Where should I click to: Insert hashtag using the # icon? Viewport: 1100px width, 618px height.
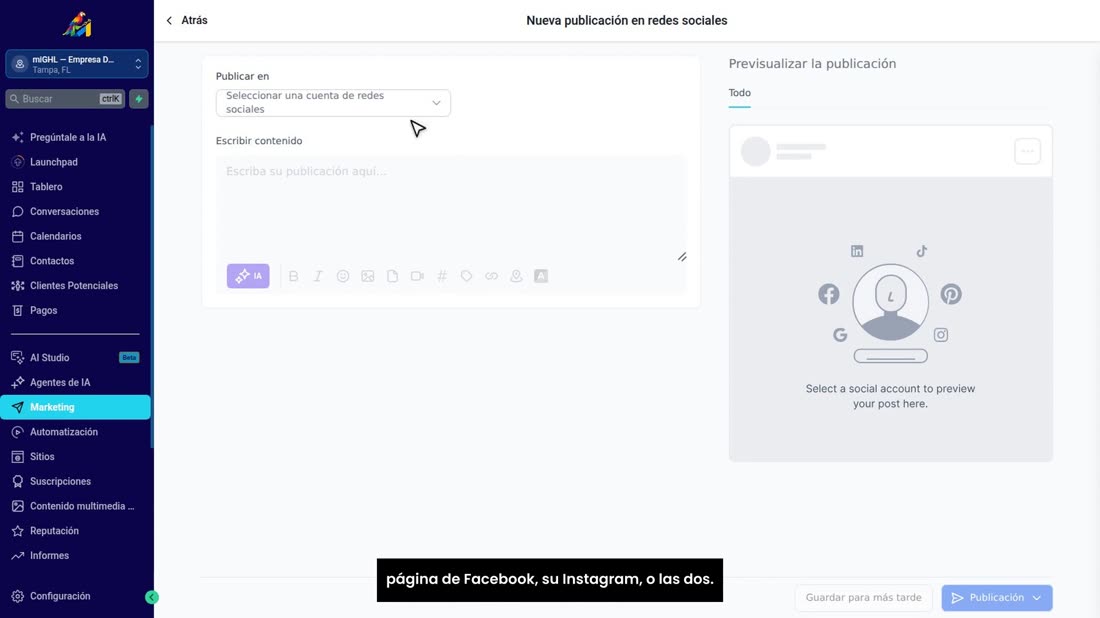[x=441, y=276]
